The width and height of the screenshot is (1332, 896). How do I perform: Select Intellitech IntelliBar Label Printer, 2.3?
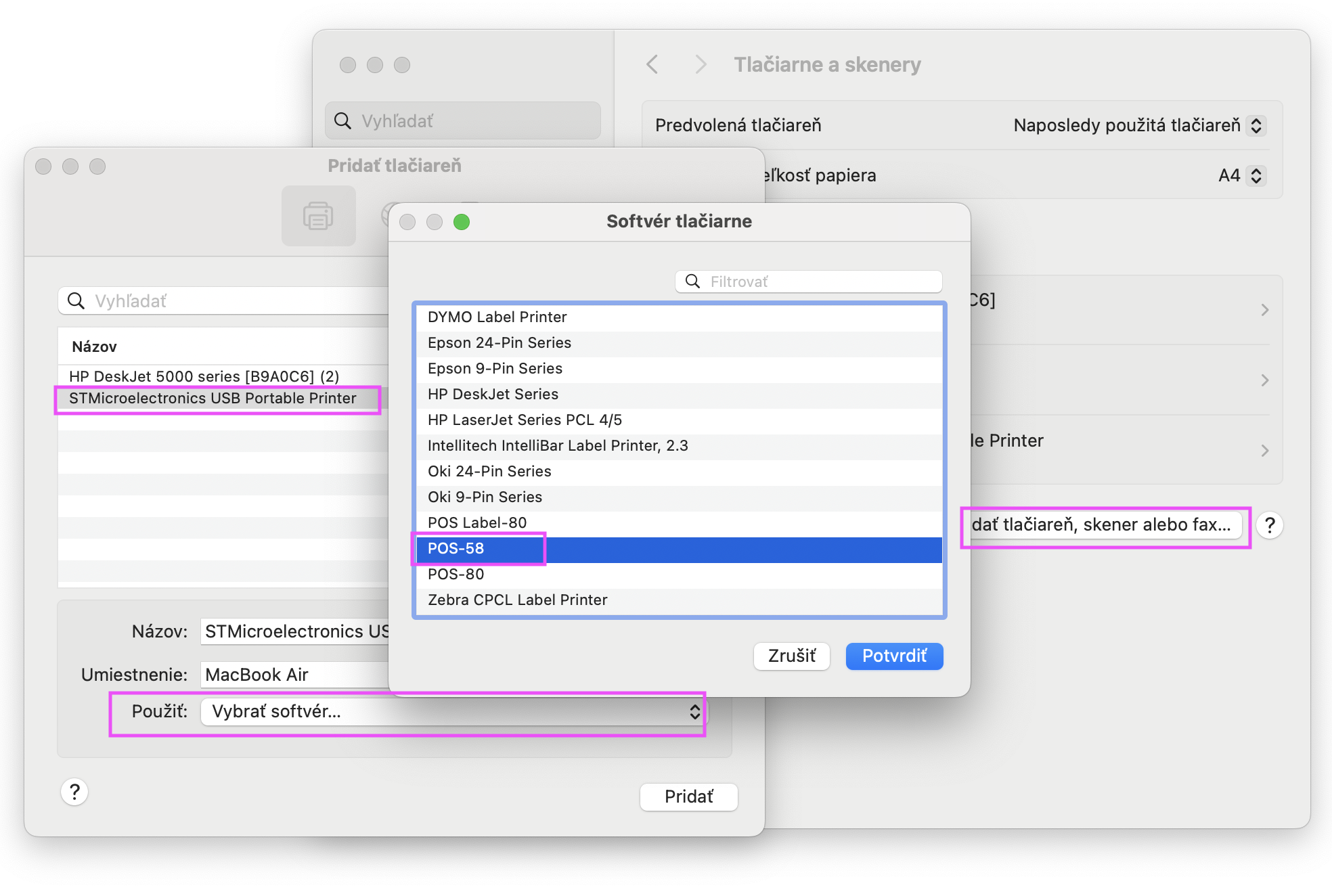click(679, 446)
